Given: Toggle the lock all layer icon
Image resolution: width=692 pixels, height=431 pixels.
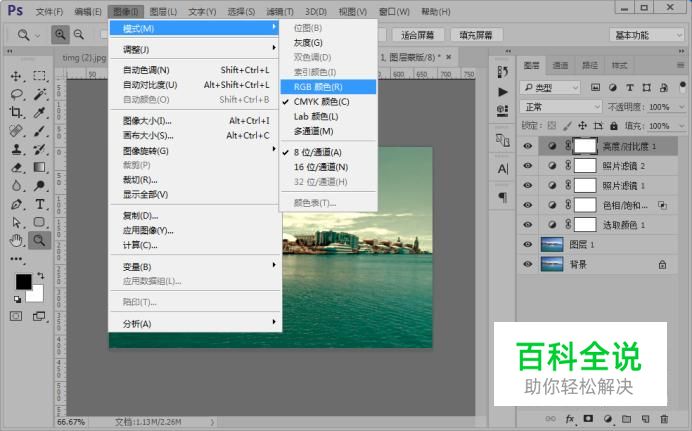Looking at the screenshot, I should 613,126.
